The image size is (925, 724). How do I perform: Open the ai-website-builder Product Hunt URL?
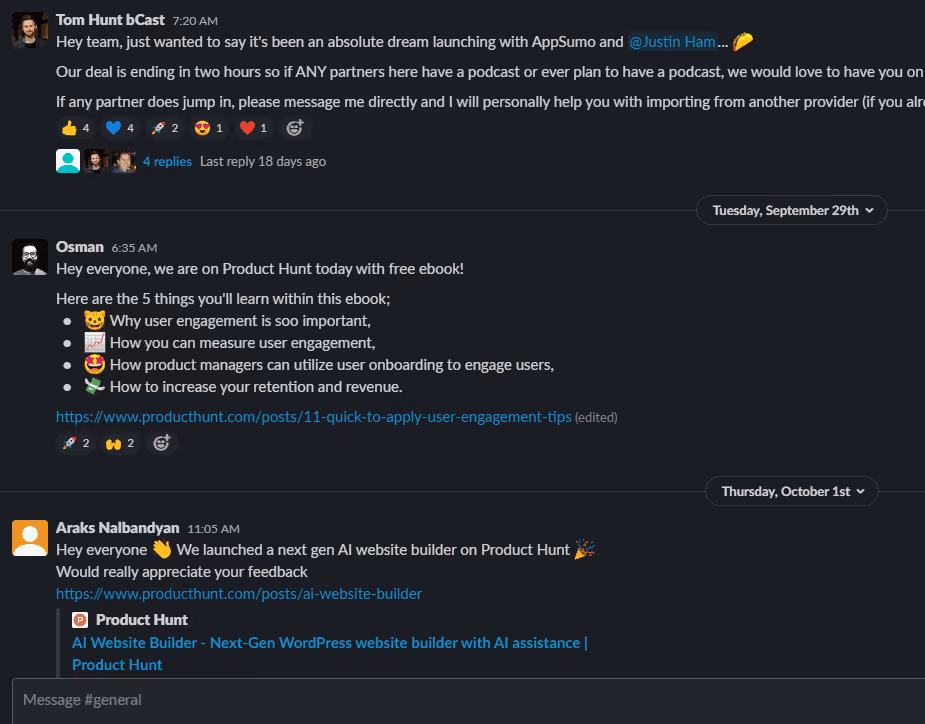tap(239, 594)
